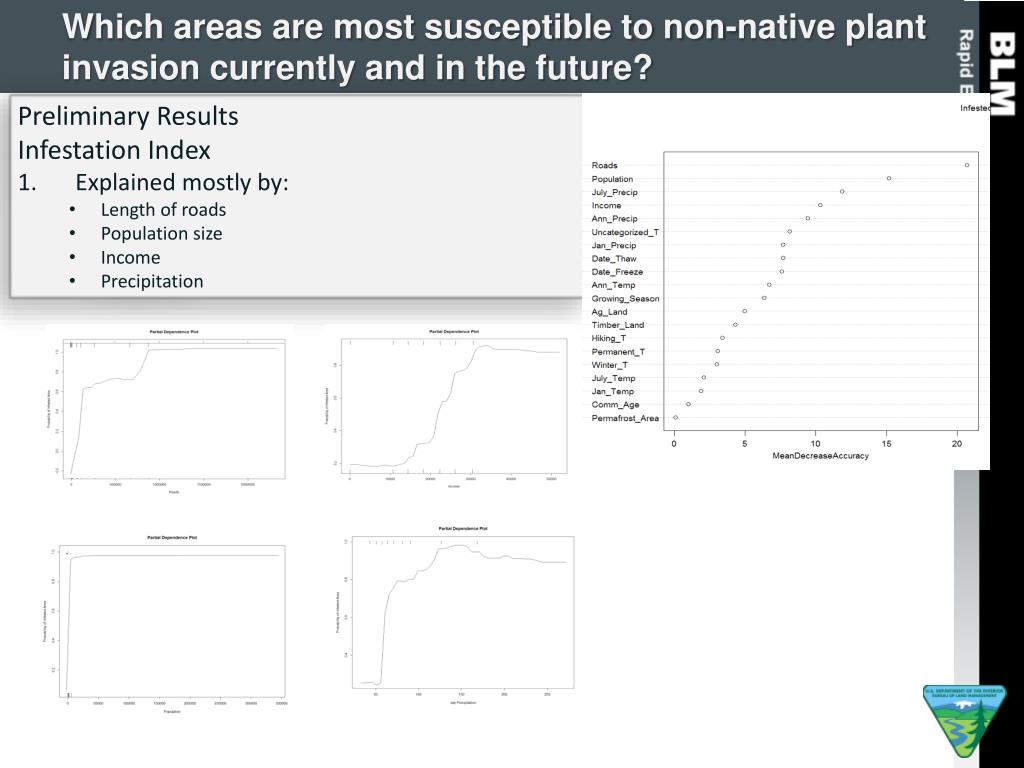Click the MeanDecreaseAccuracy axis label
The width and height of the screenshot is (1024, 768).
coord(820,456)
